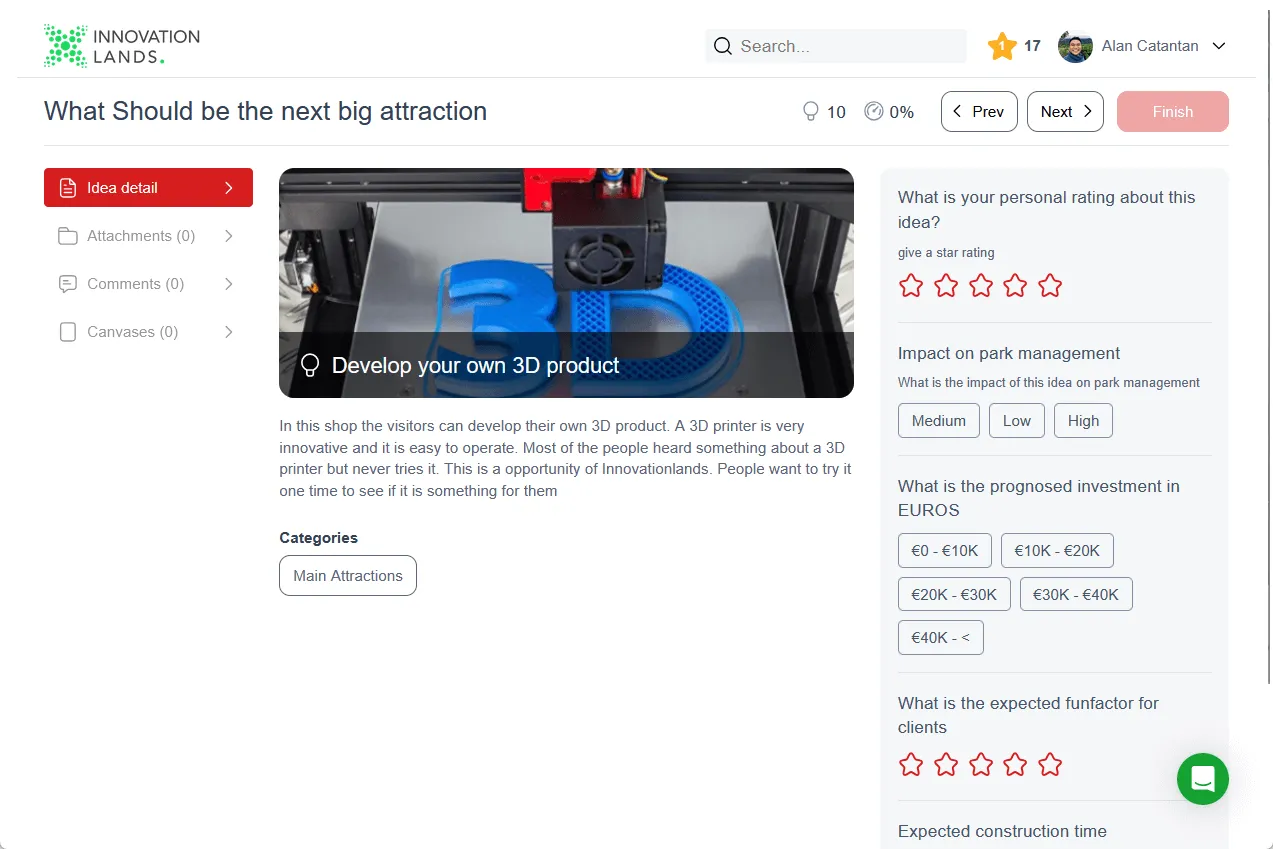This screenshot has height=849, width=1273.
Task: Pick the €40K - < investment option
Action: (x=941, y=637)
